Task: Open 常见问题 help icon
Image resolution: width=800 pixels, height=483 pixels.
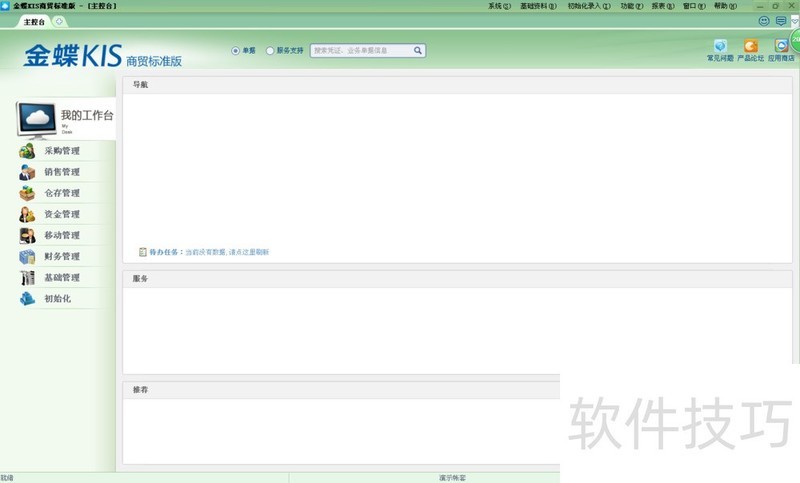Action: pos(720,46)
